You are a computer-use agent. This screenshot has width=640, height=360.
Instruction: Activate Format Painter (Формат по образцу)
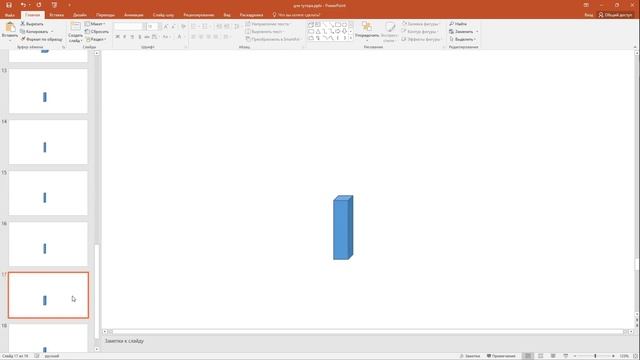pyautogui.click(x=41, y=39)
